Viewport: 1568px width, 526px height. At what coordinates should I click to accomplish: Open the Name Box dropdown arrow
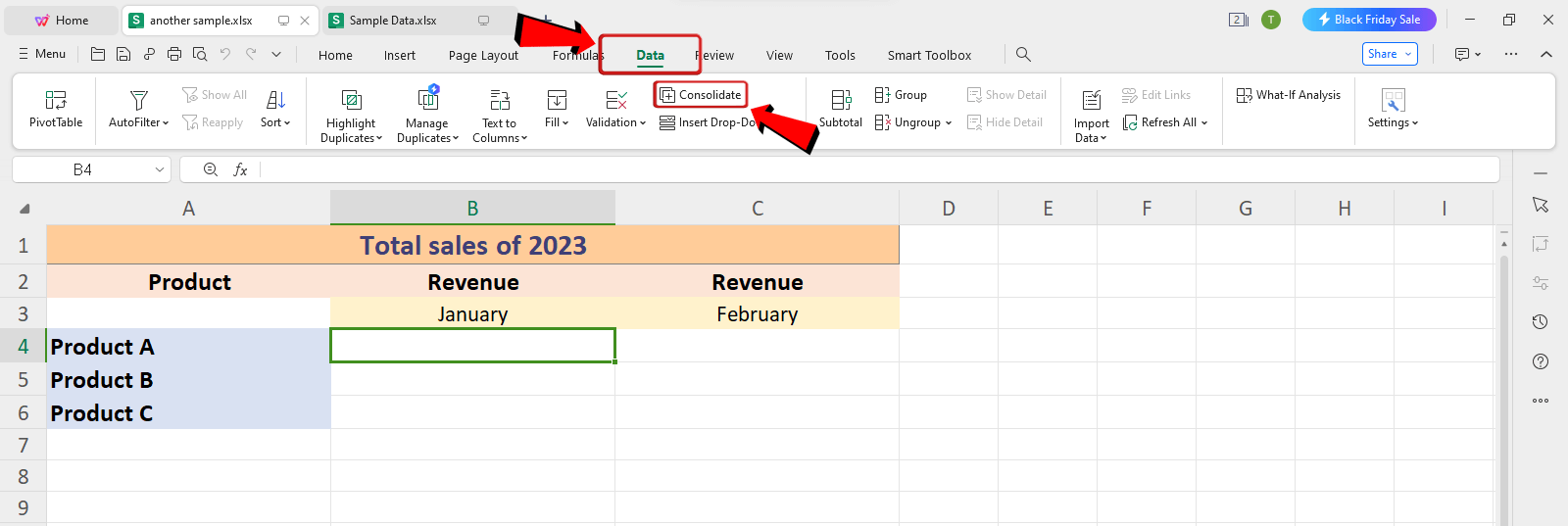click(x=159, y=170)
